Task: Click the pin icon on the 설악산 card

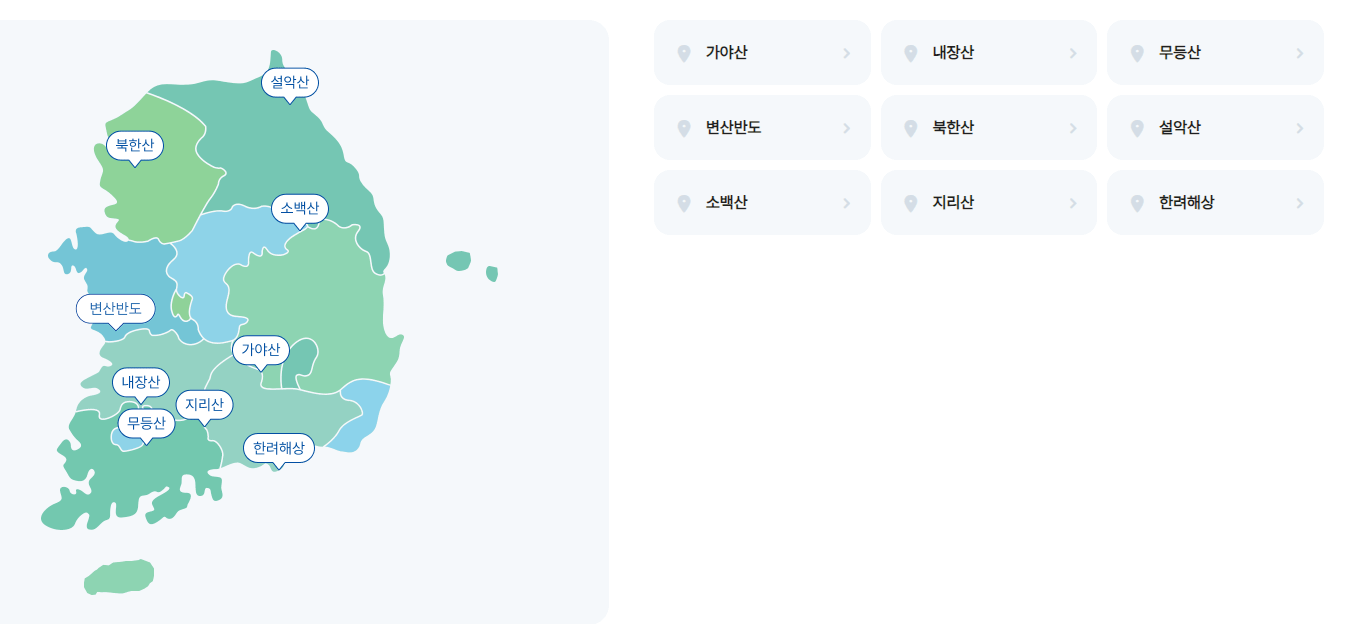Action: (1137, 127)
